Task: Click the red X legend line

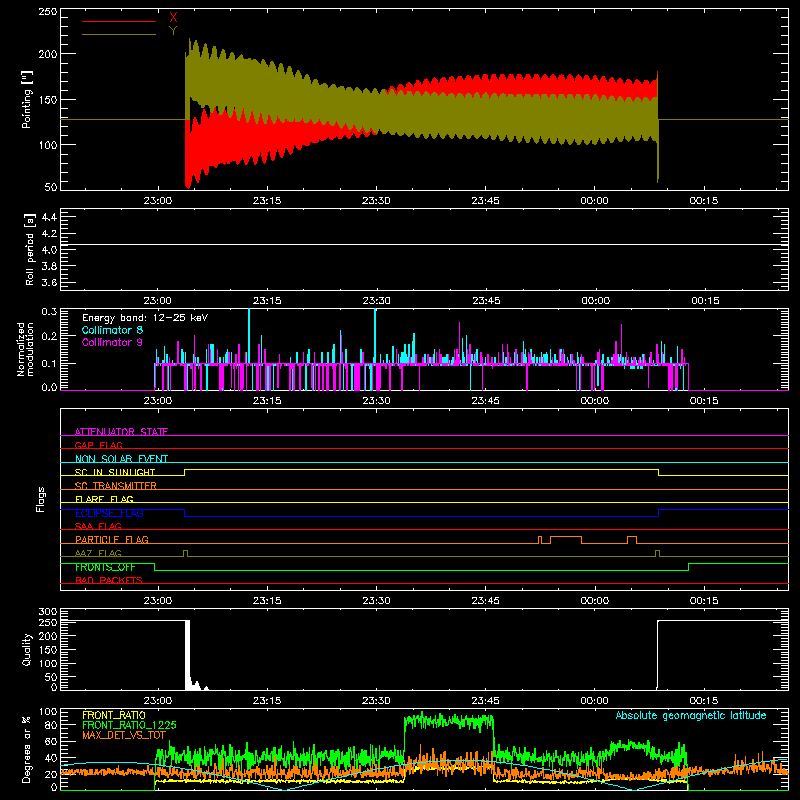Action: [x=118, y=21]
